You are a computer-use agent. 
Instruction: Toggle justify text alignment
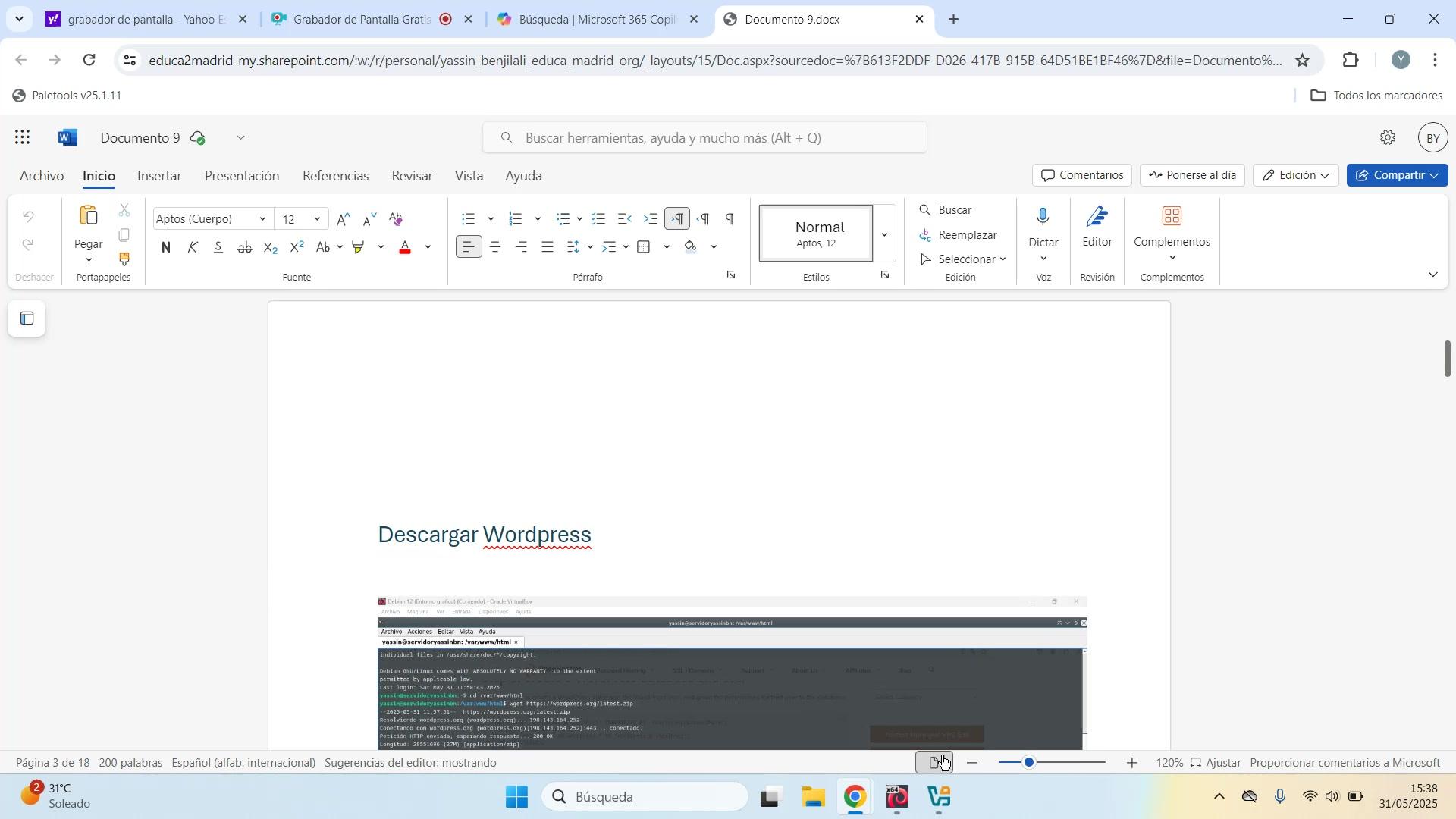[x=548, y=247]
